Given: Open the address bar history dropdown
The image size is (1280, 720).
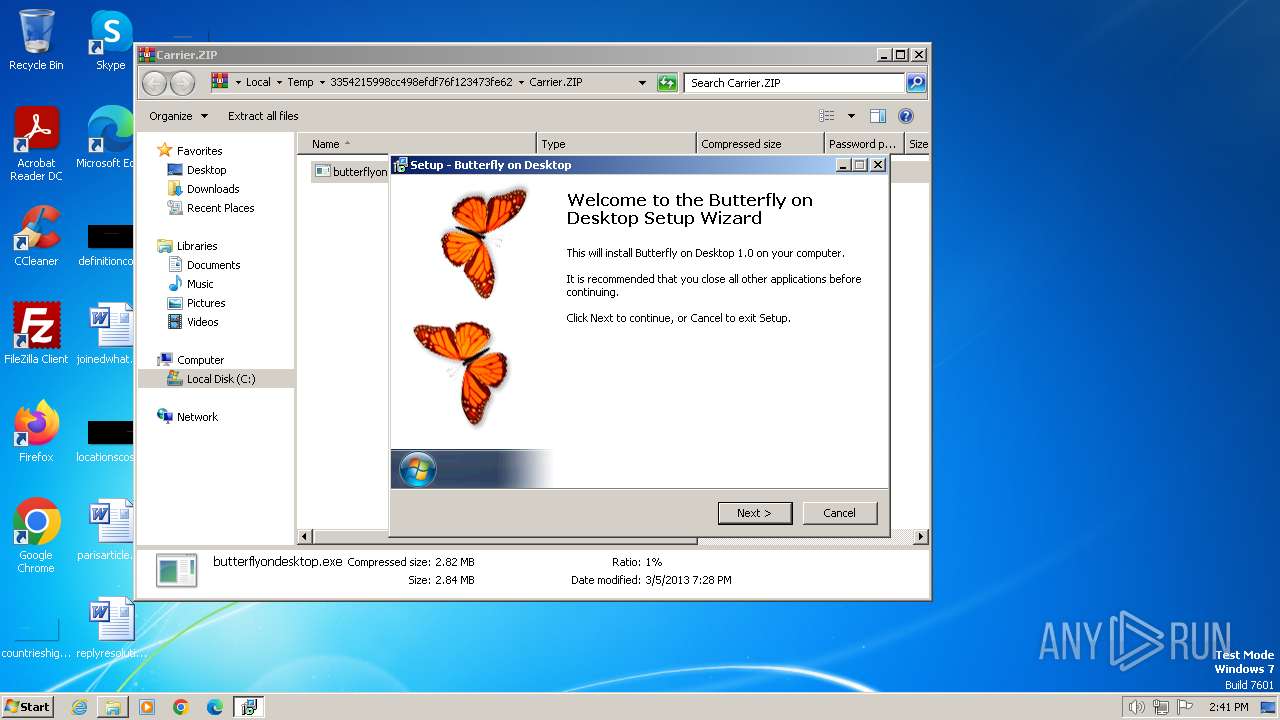Looking at the screenshot, I should (x=642, y=83).
